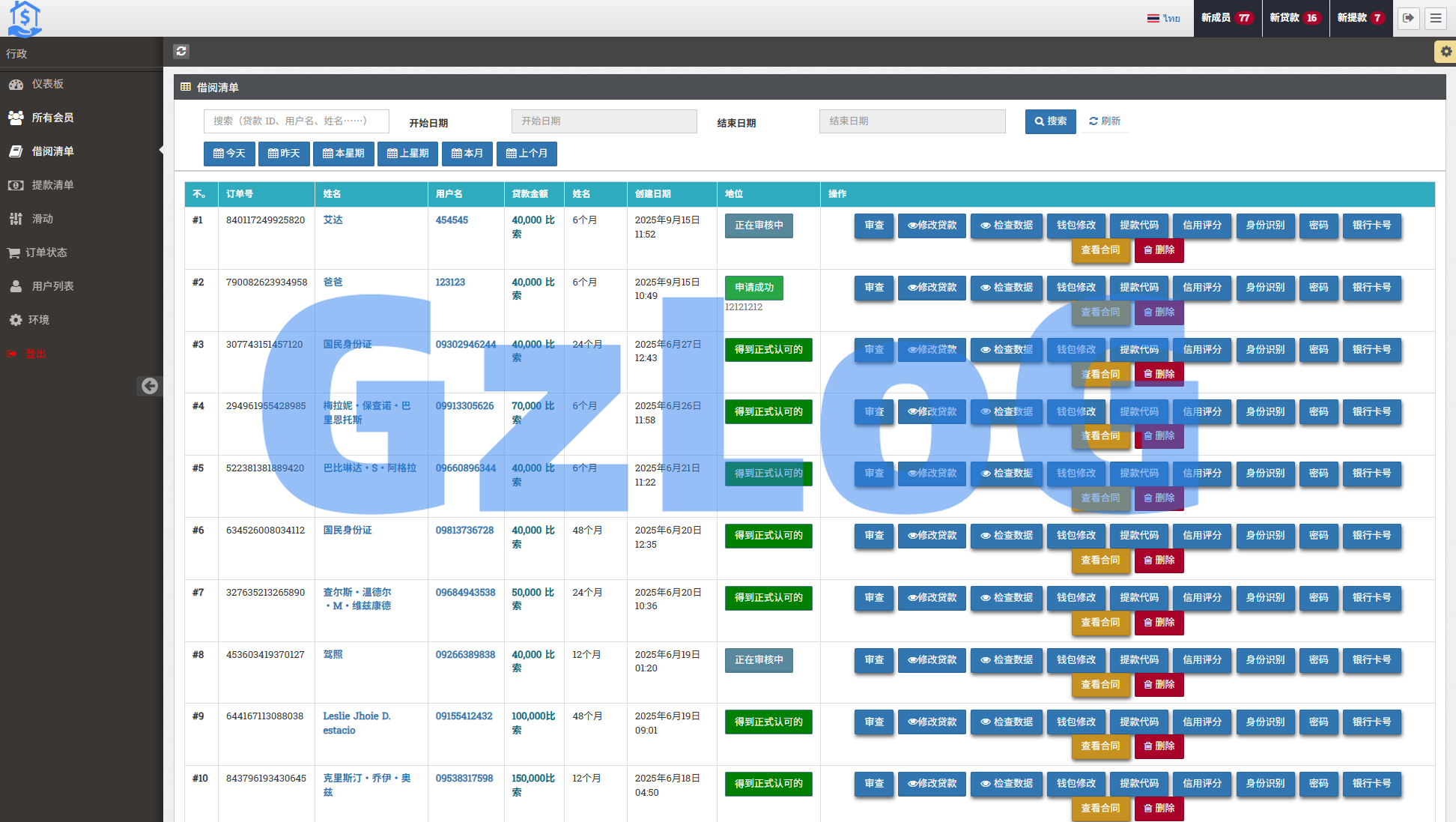Click 查看合同 for loan #8
Viewport: 1456px width, 822px height.
(1099, 685)
